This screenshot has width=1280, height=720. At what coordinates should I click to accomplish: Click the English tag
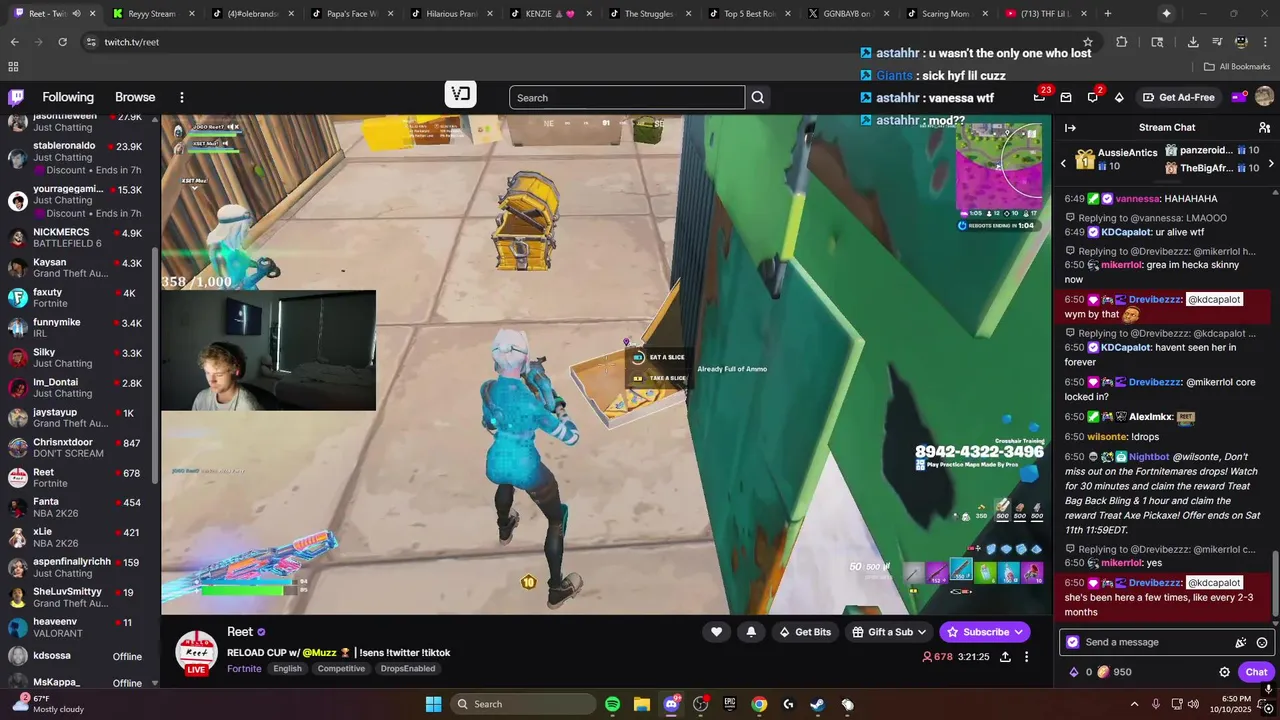tap(287, 669)
